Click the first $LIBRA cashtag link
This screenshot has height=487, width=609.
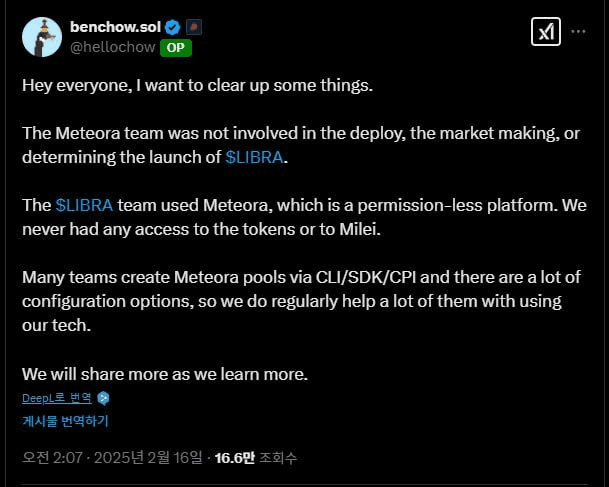[x=254, y=157]
